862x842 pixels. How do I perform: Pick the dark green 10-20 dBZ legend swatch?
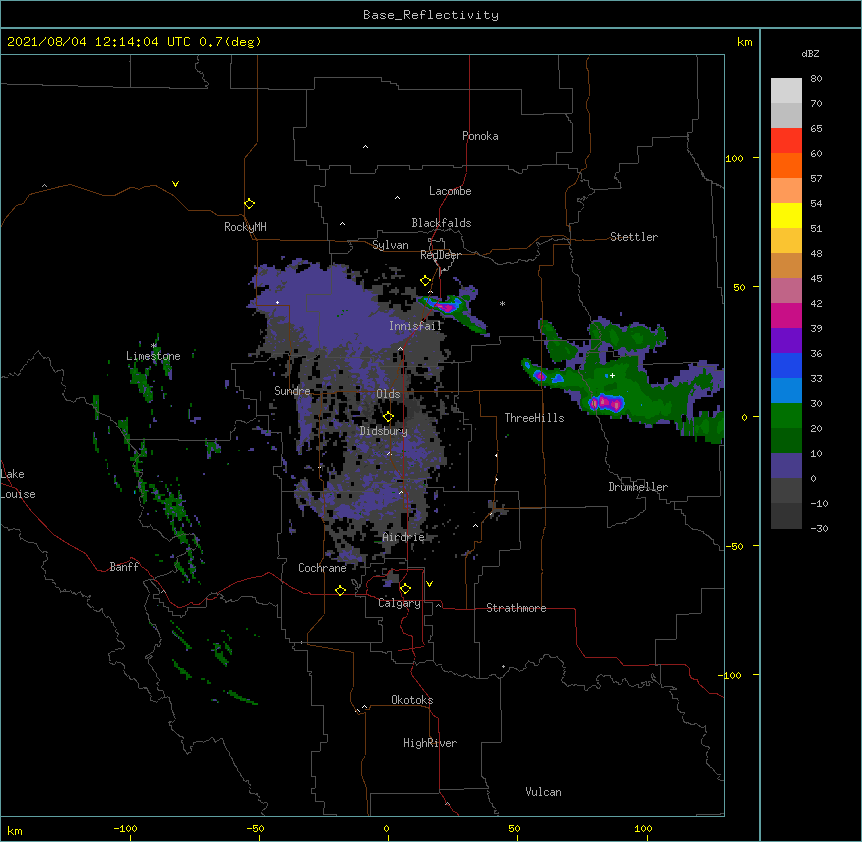click(x=786, y=441)
